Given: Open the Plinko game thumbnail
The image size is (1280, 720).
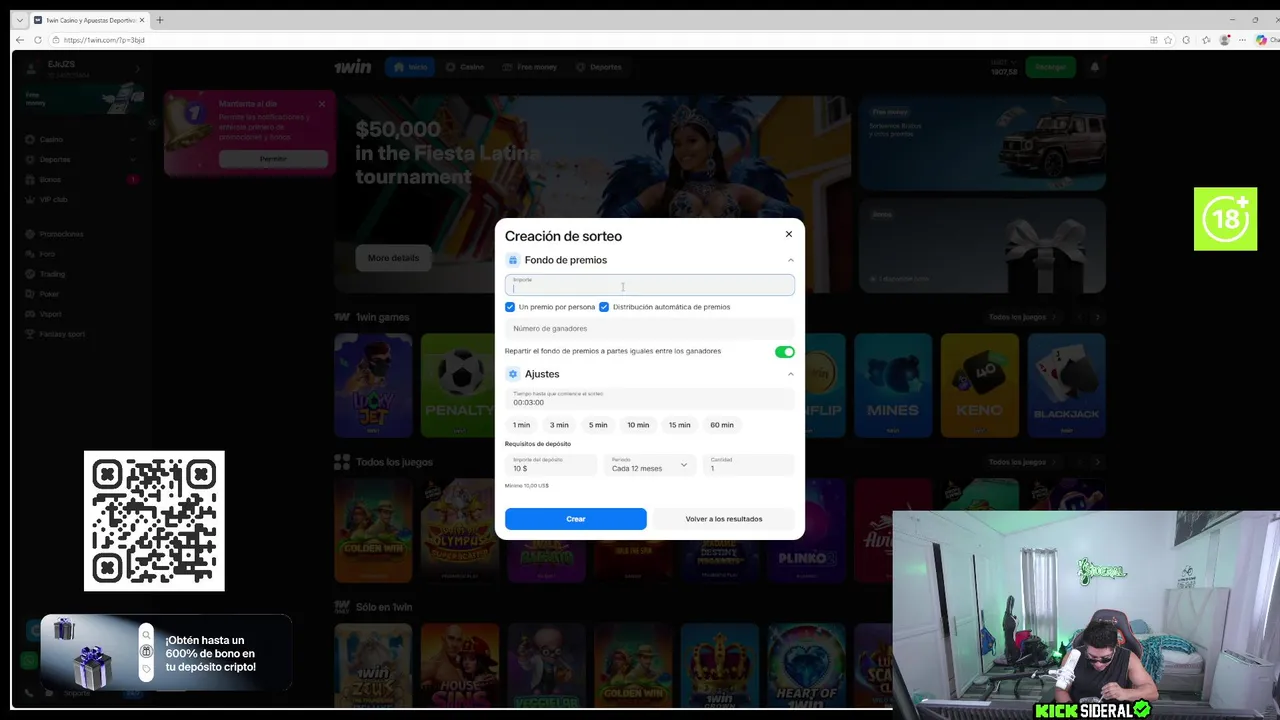Looking at the screenshot, I should tap(807, 530).
